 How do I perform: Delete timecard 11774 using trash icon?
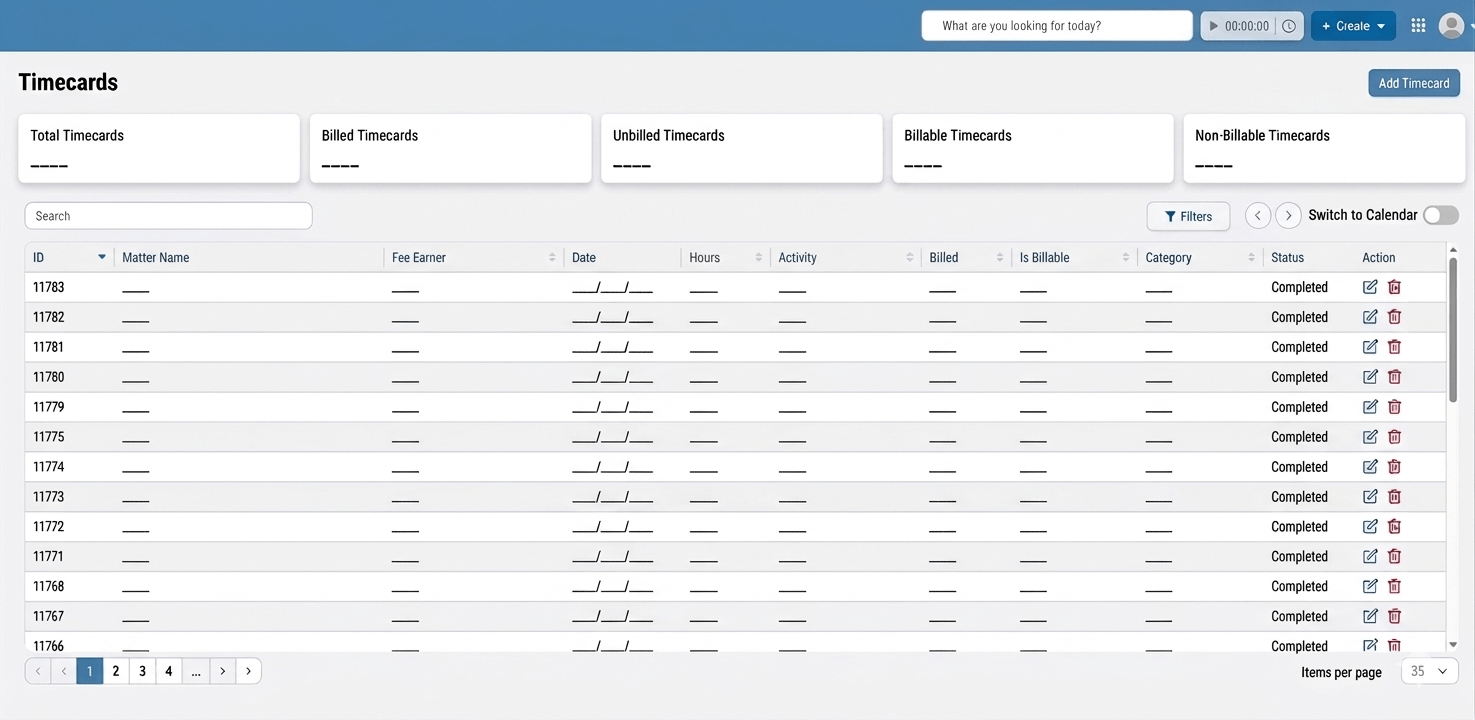(x=1394, y=467)
